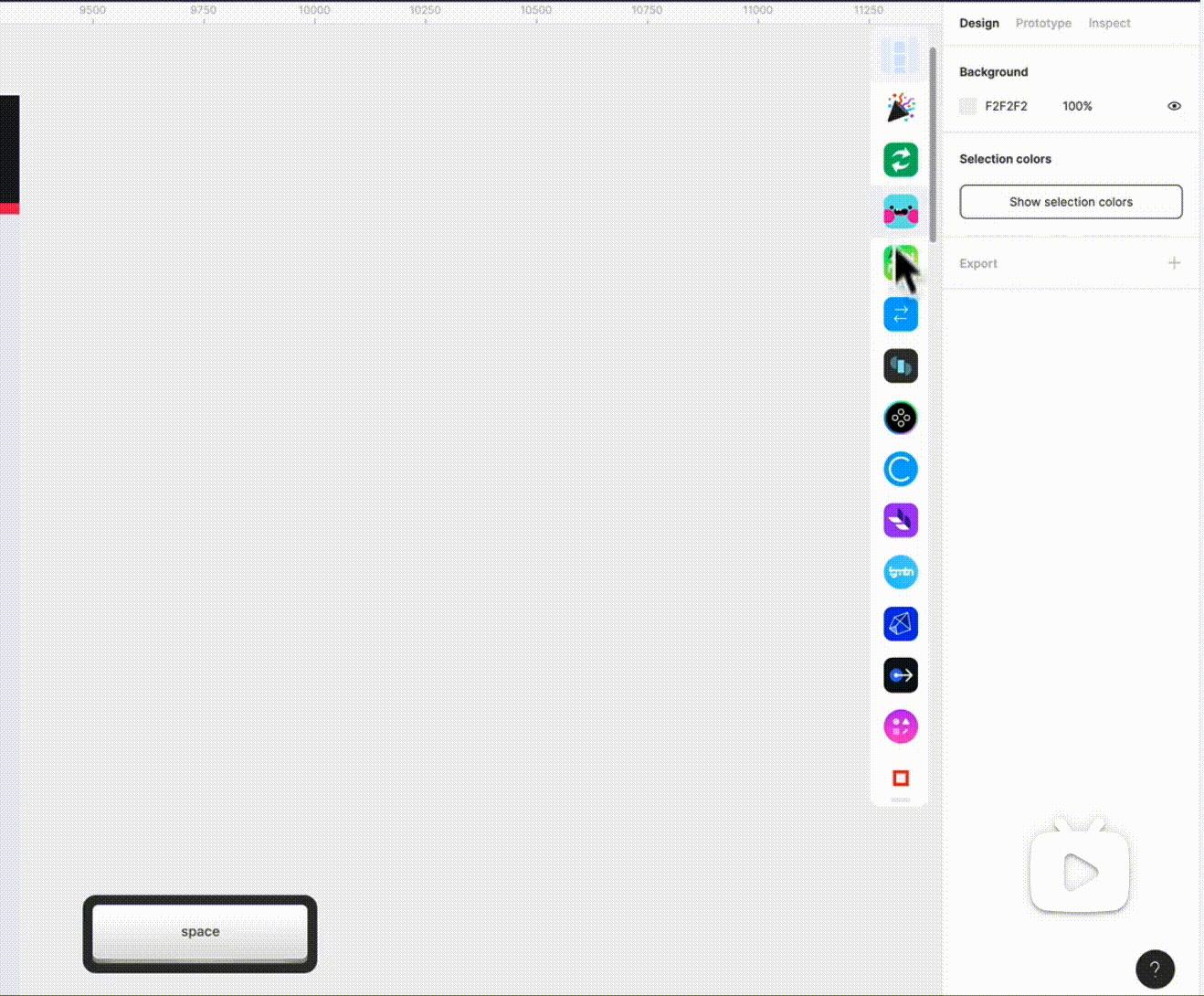1204x996 pixels.
Task: Open the help question mark button
Action: click(1155, 970)
